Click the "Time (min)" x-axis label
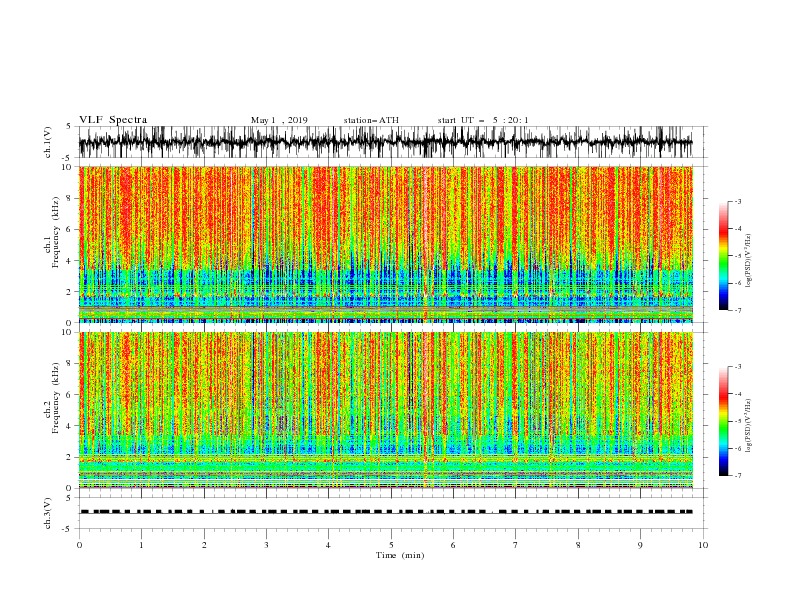This screenshot has height=612, width=792. click(x=400, y=555)
